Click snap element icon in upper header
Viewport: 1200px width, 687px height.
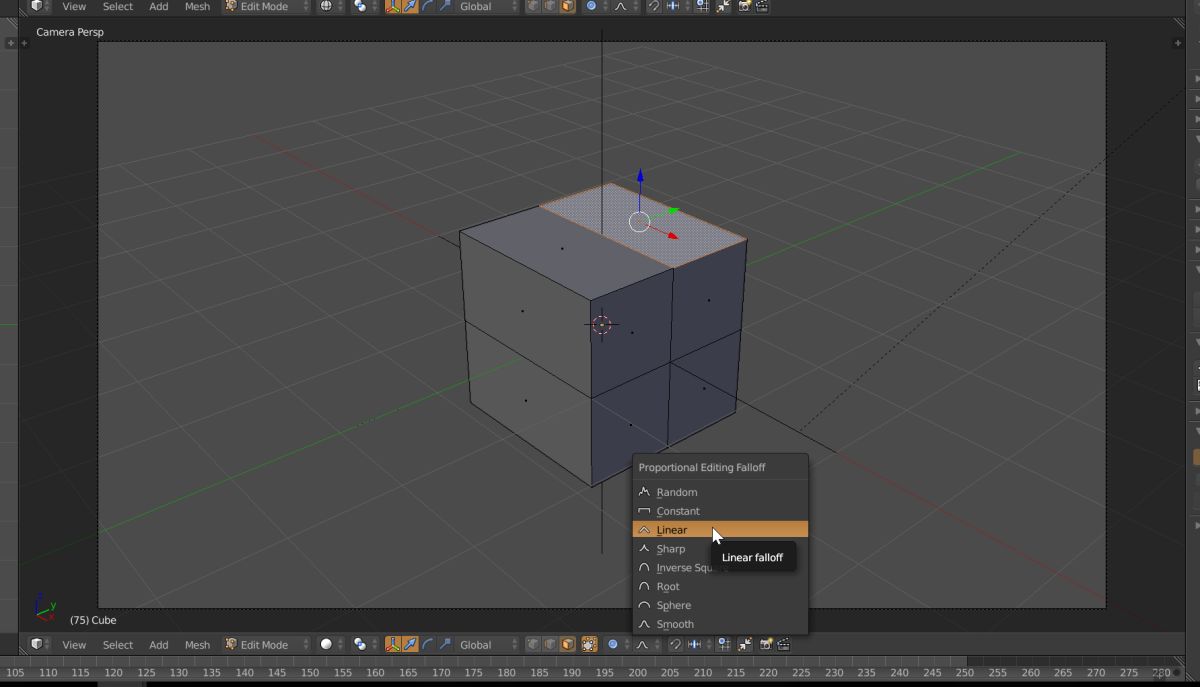click(x=676, y=6)
